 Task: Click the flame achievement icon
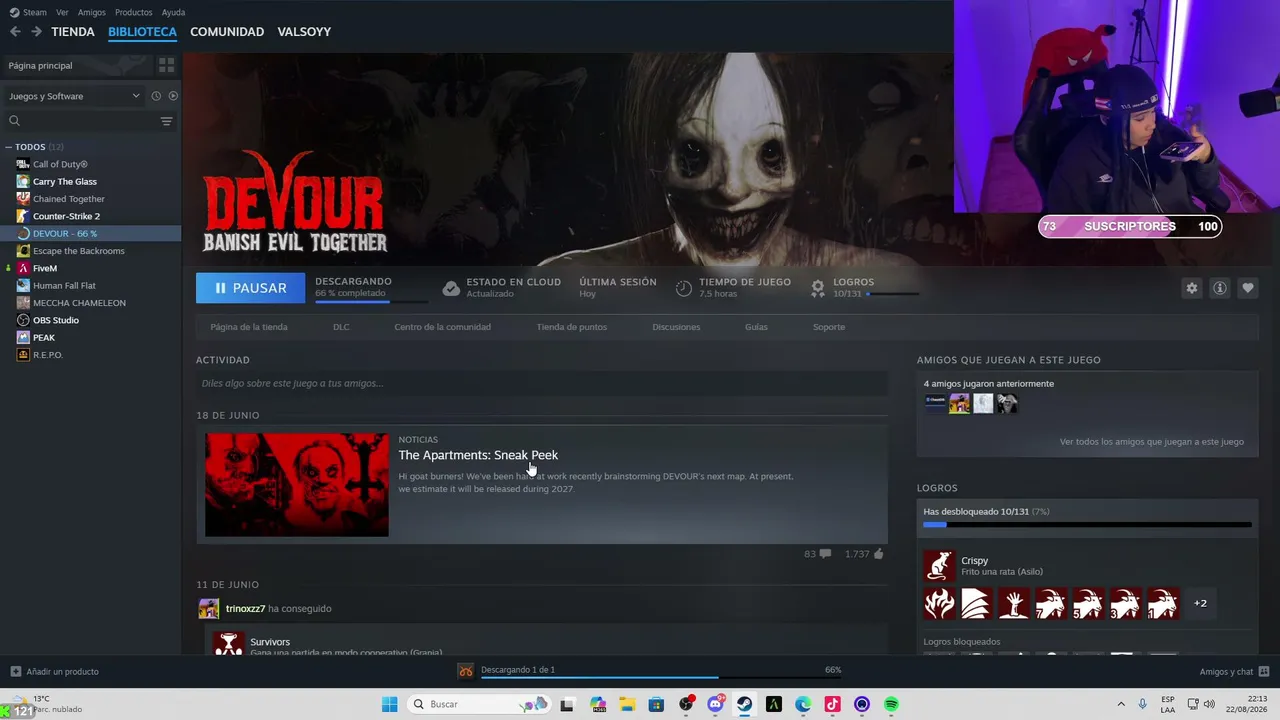pos(939,603)
